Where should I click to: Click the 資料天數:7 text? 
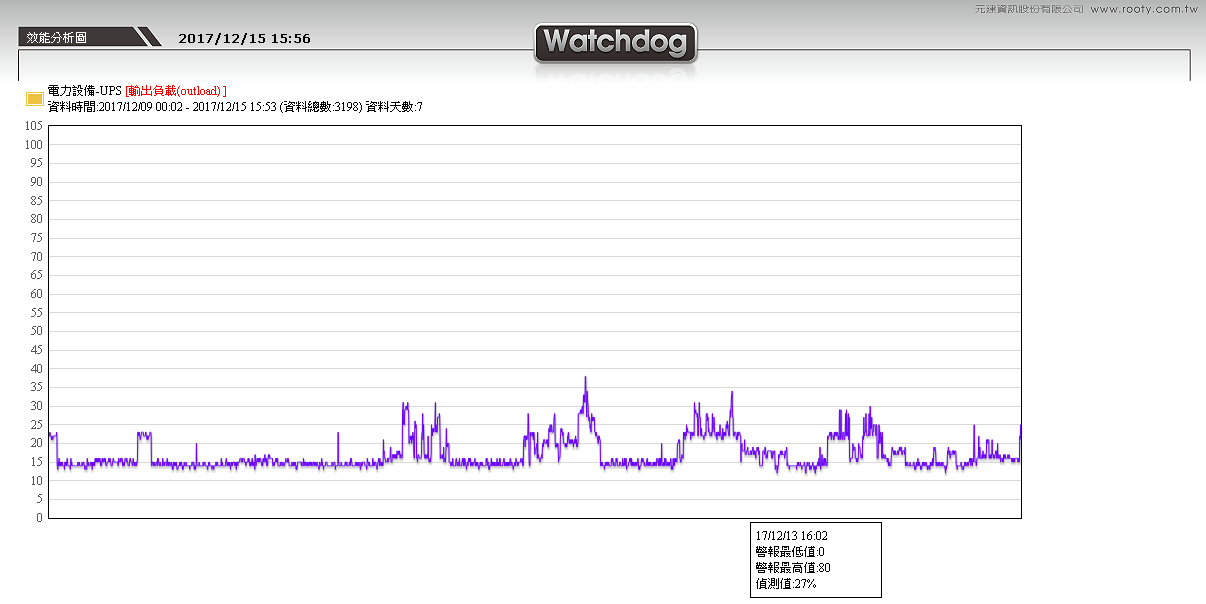394,106
